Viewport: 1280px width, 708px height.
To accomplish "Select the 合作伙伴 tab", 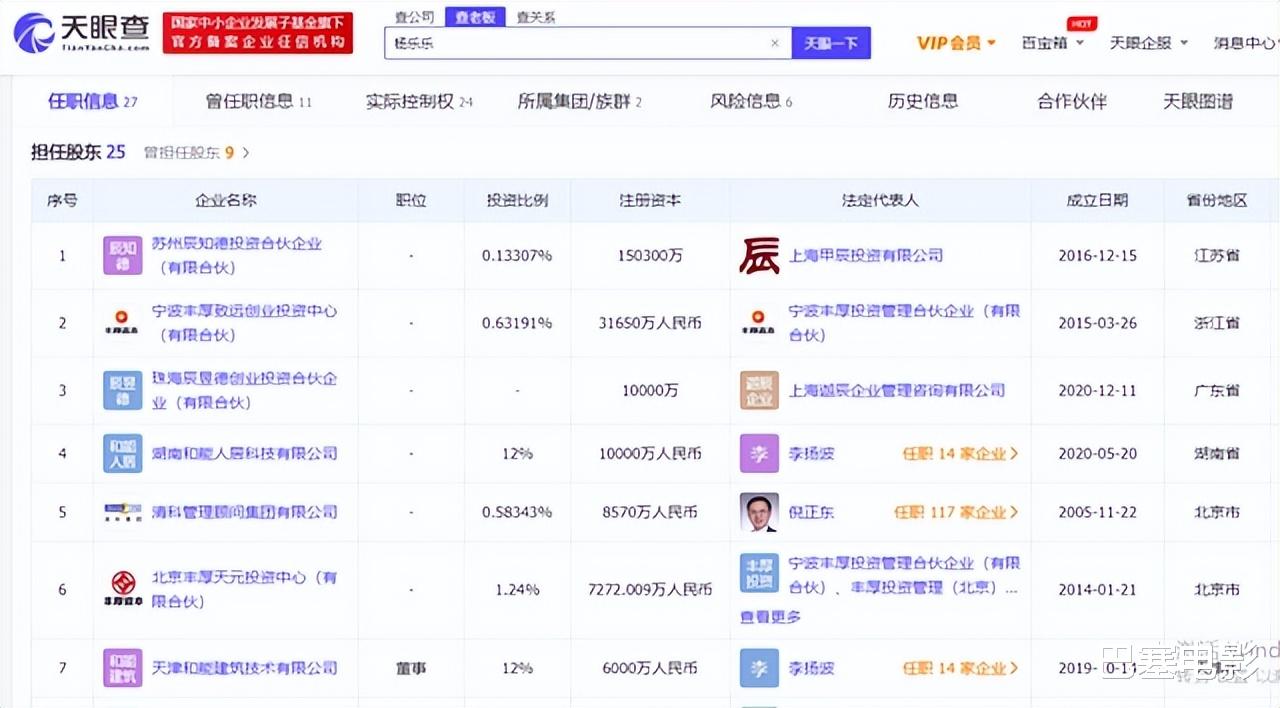I will point(1072,101).
